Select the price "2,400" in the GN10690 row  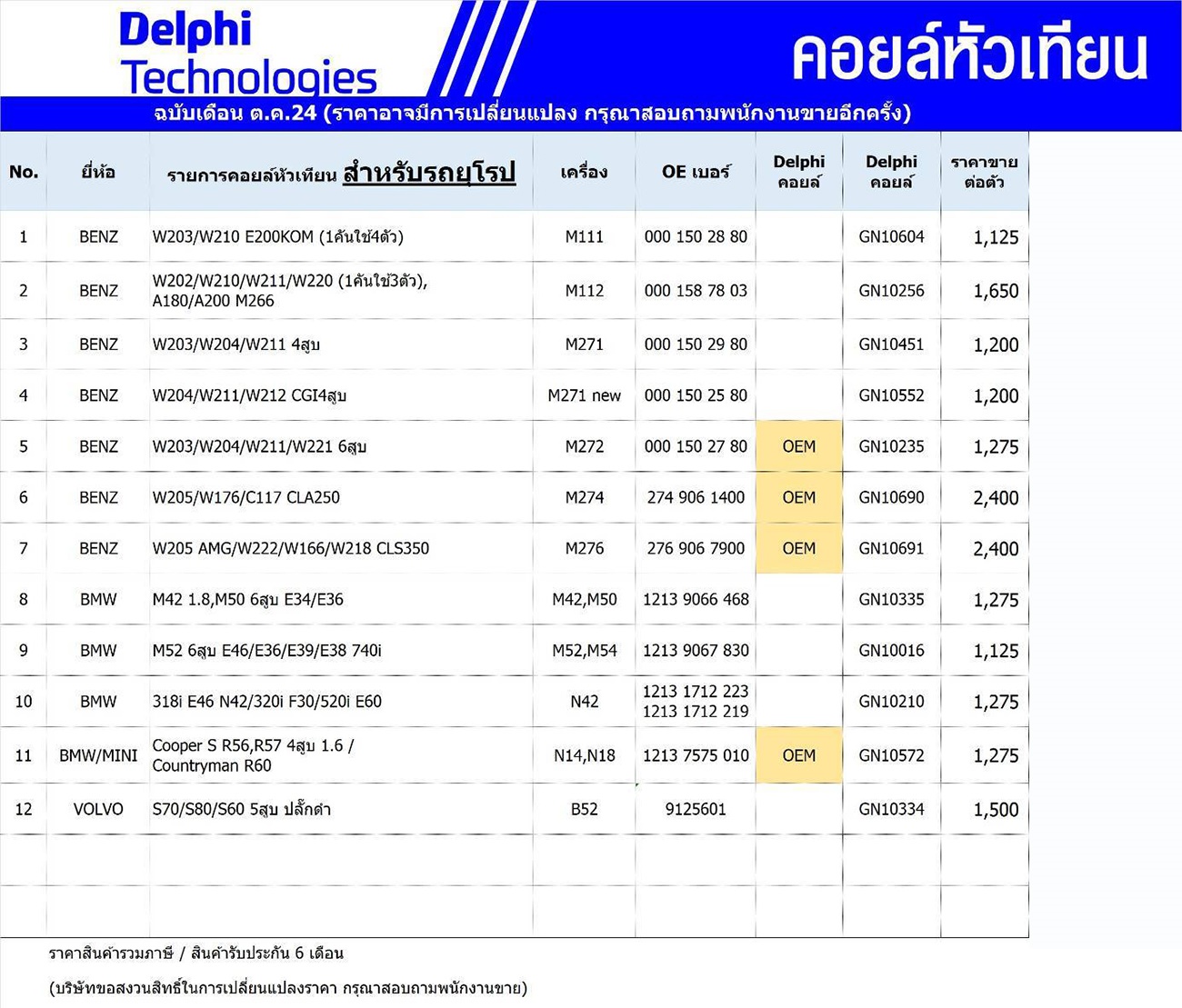click(996, 498)
